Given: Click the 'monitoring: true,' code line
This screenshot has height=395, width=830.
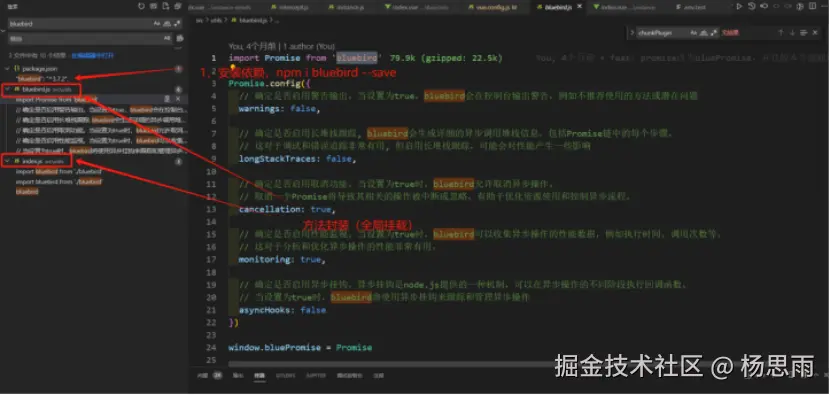Looking at the screenshot, I should coord(282,259).
